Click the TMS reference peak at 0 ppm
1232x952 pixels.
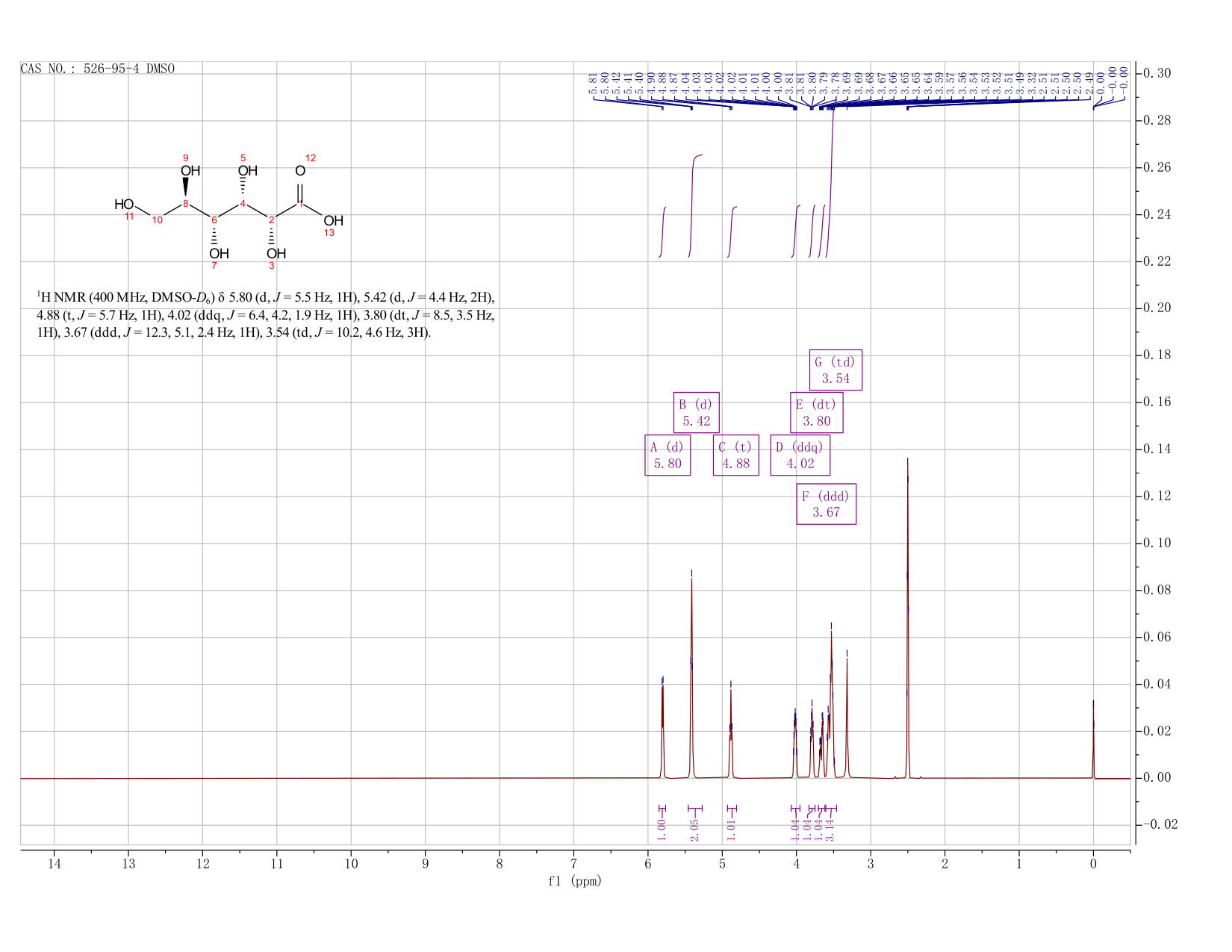coord(1093,741)
